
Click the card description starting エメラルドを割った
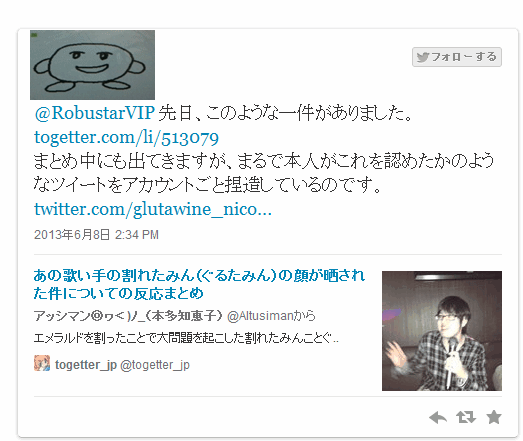186,338
